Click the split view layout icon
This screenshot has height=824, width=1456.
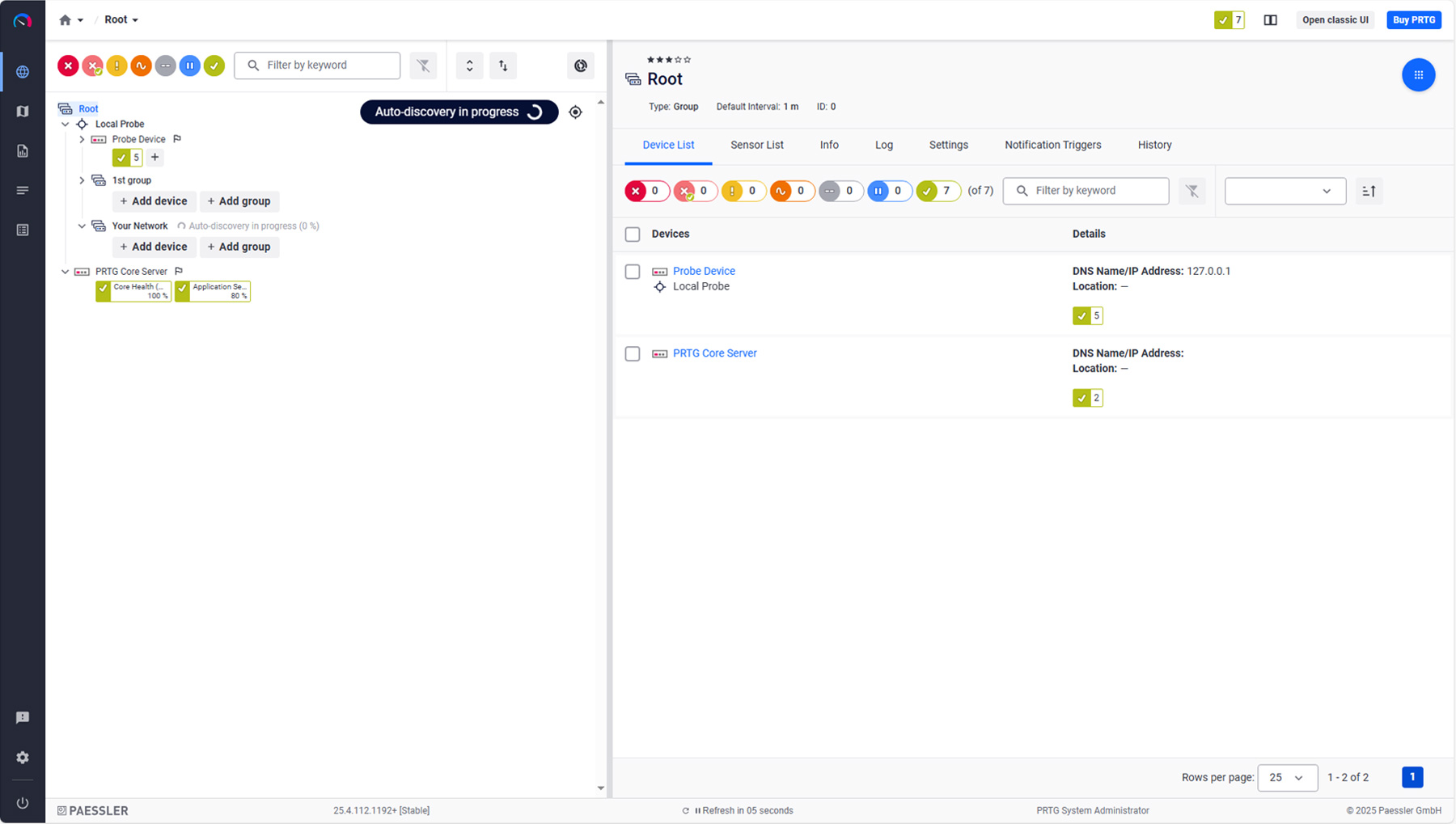(x=1271, y=20)
